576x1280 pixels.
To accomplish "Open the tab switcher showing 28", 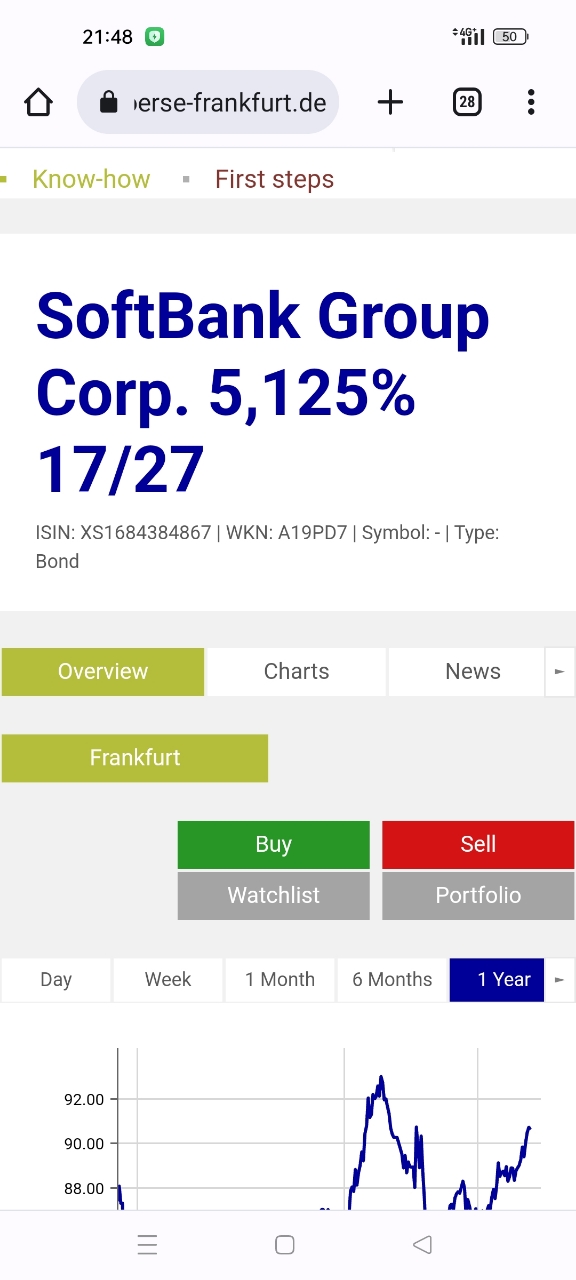I will click(467, 102).
